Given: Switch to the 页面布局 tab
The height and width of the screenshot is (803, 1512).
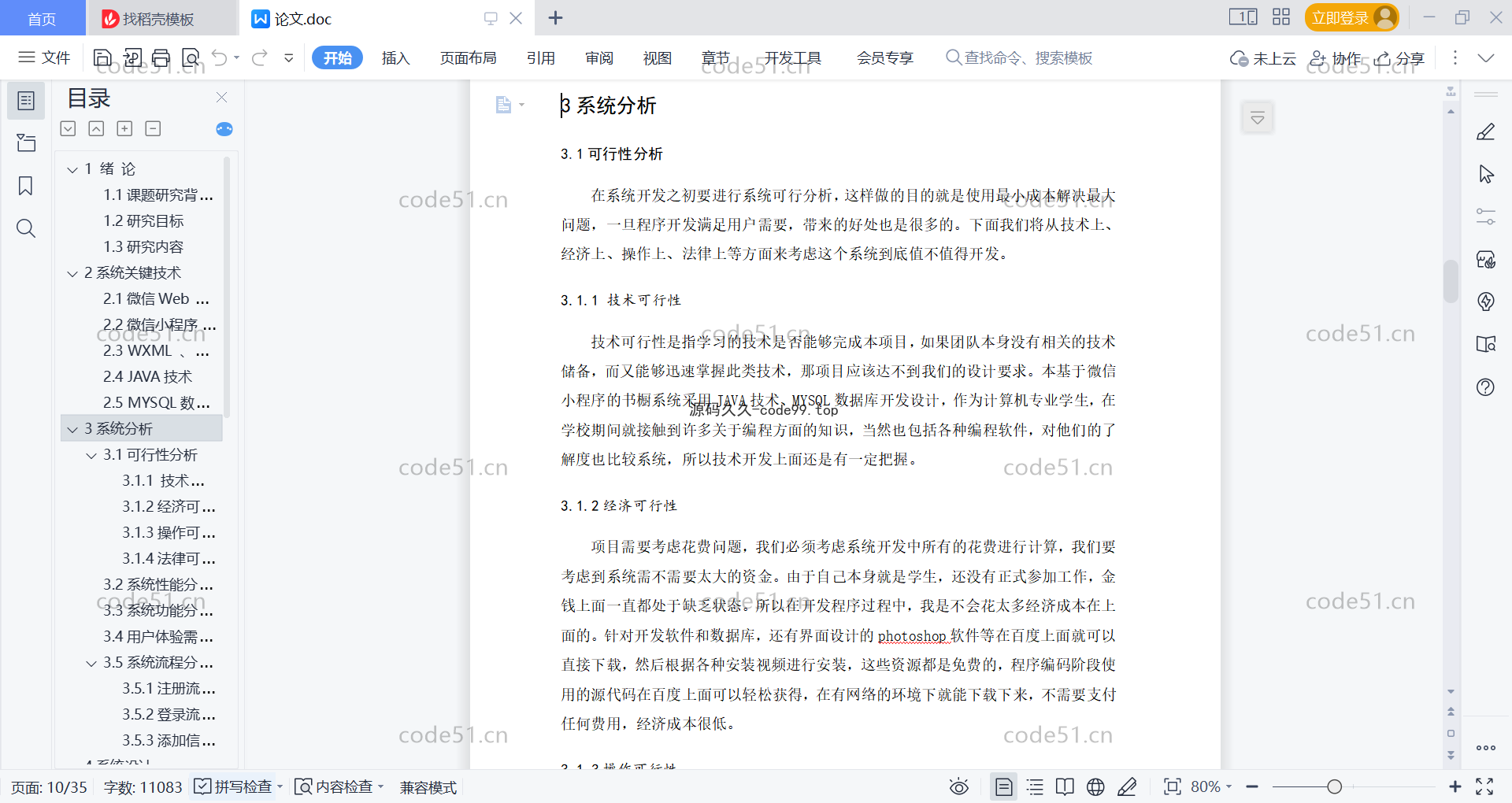Looking at the screenshot, I should coord(468,58).
